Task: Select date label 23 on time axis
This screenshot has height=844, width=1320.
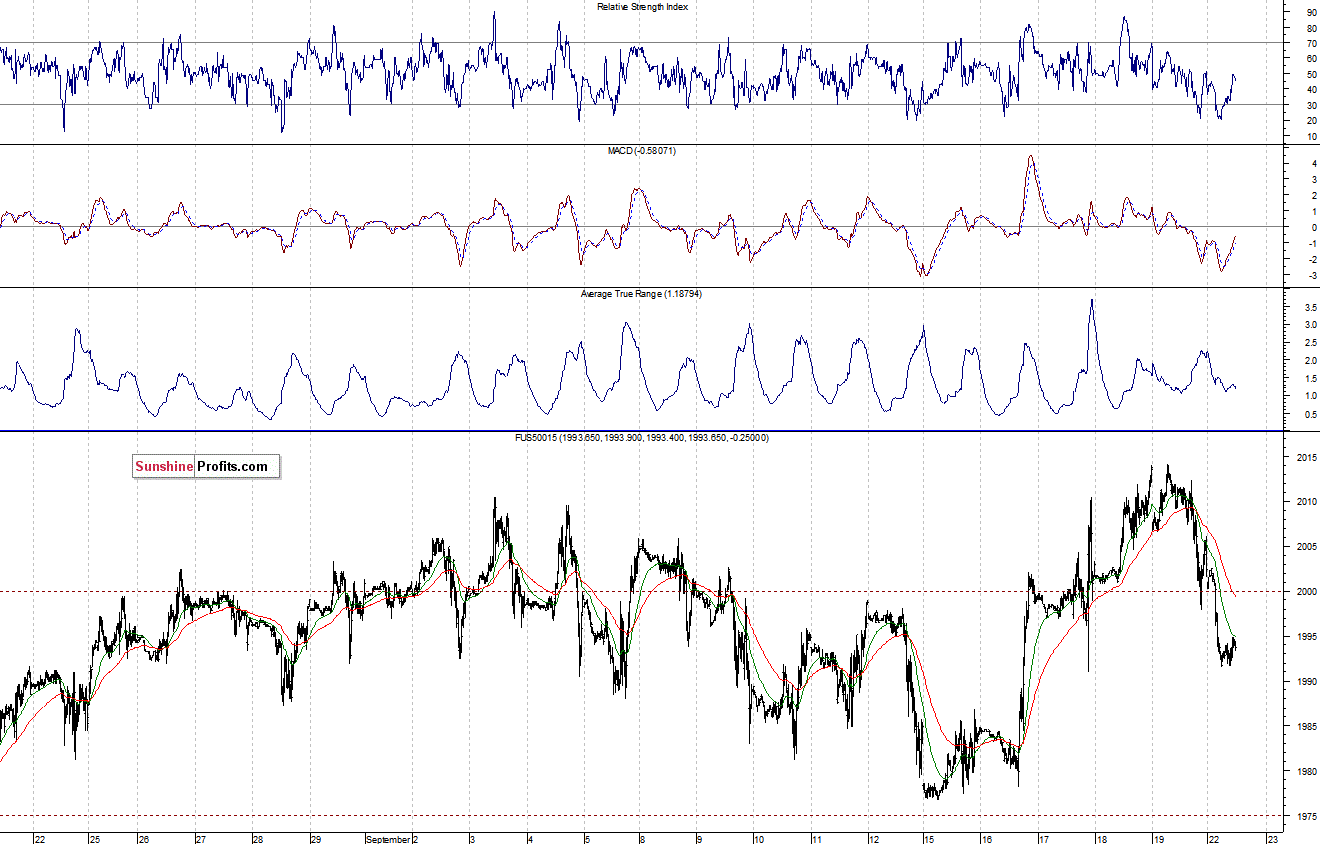Action: pos(1271,839)
